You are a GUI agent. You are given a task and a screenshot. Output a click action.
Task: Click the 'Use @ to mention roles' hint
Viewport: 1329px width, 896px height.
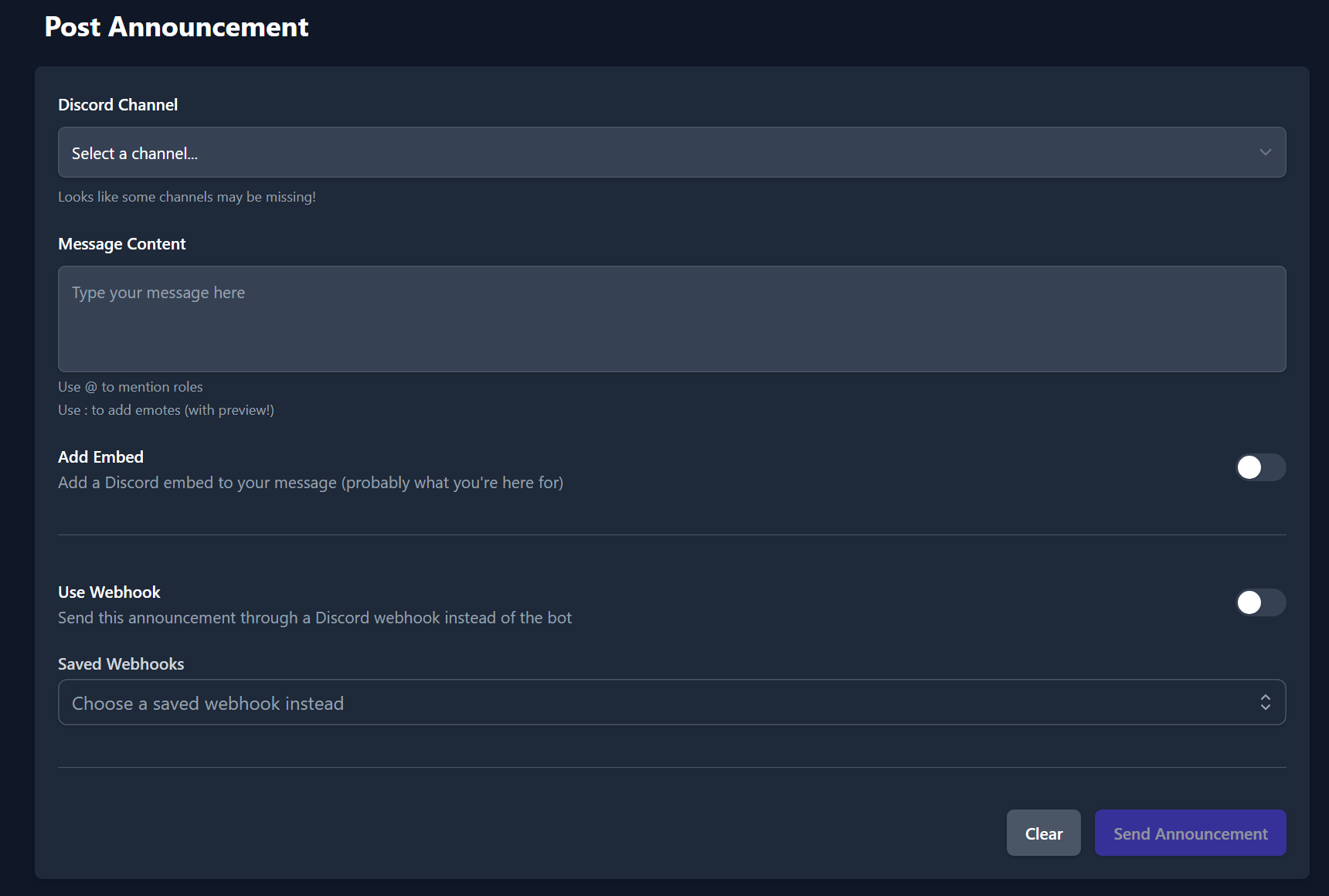[x=131, y=387]
